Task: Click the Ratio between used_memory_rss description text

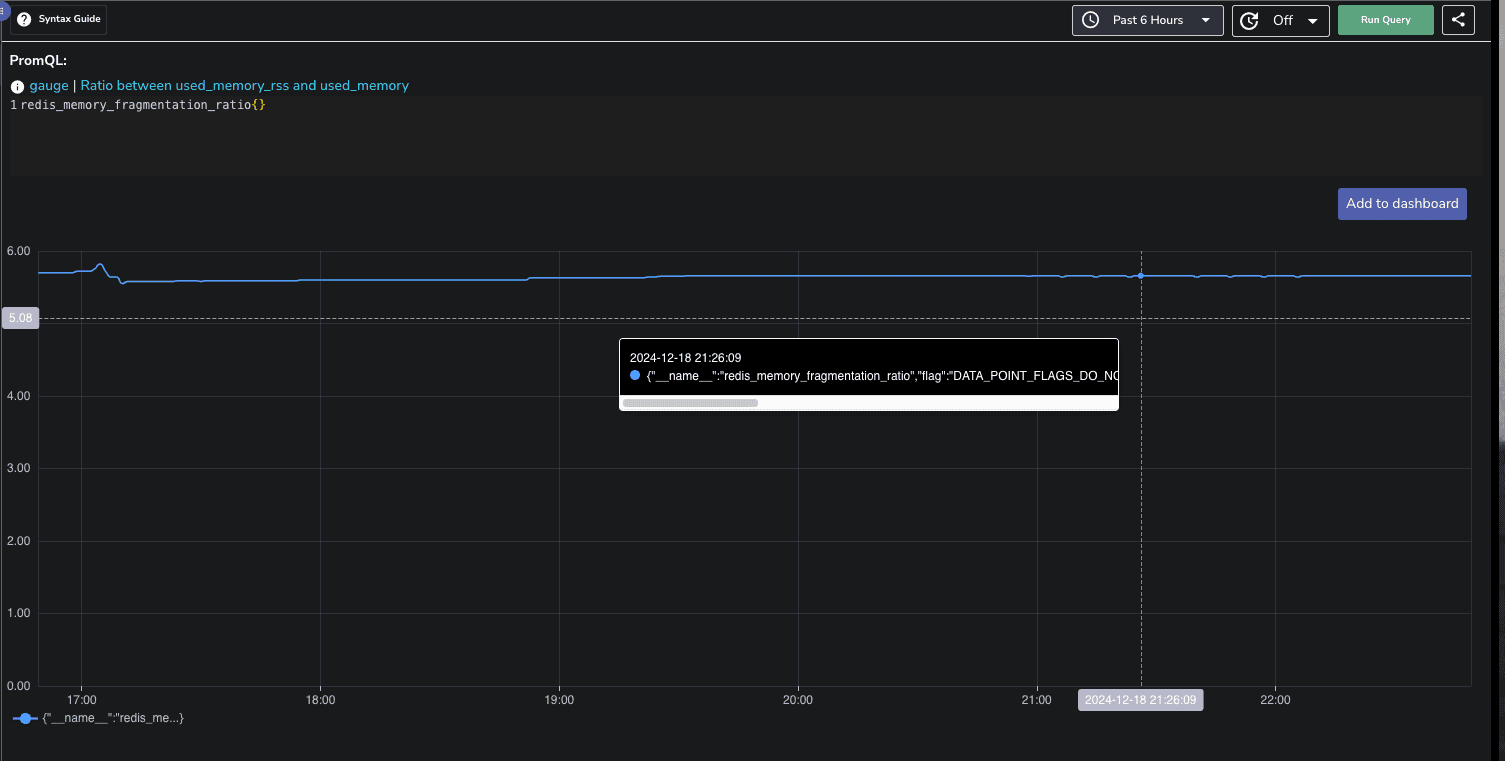Action: [244, 86]
